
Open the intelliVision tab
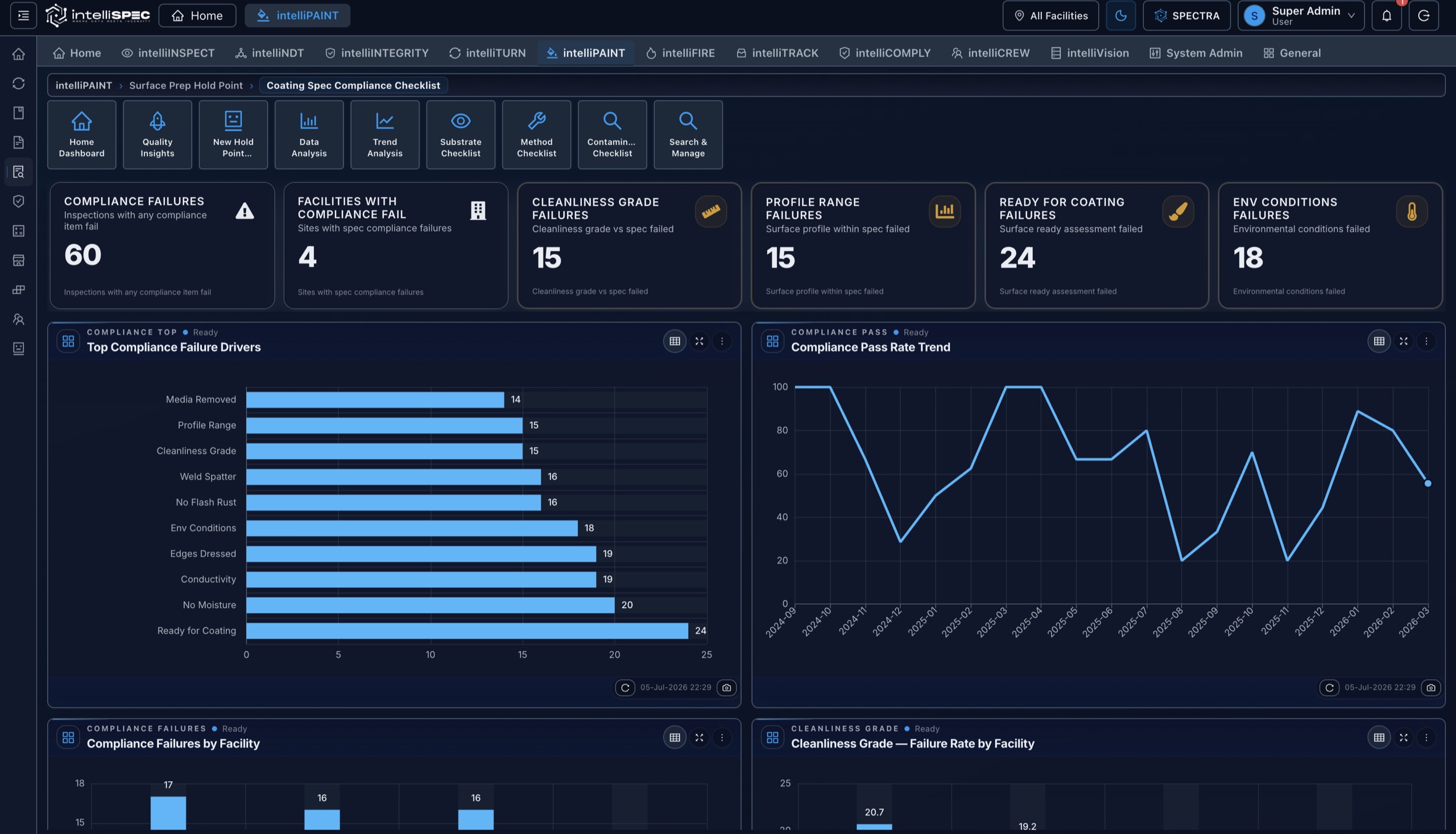[1090, 53]
